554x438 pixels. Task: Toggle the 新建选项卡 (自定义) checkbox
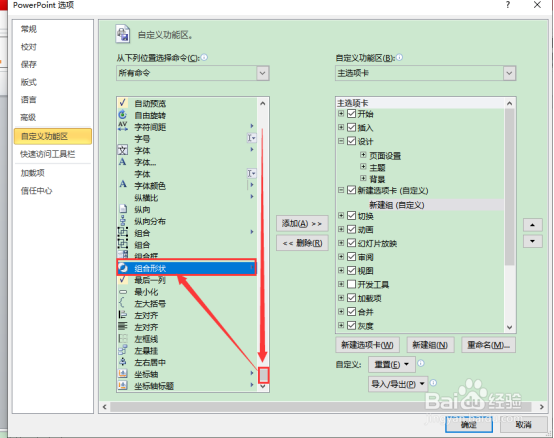351,190
